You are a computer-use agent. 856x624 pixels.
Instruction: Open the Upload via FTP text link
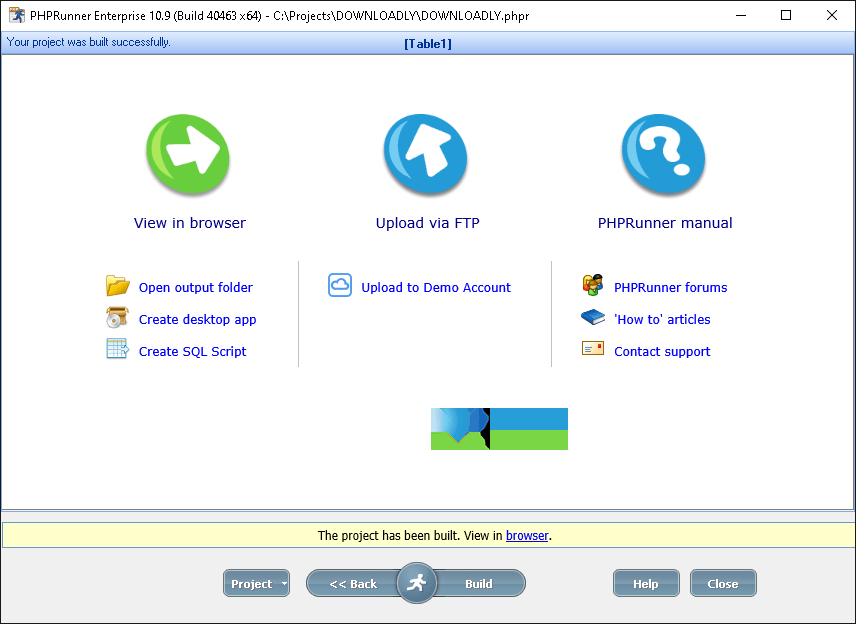click(x=427, y=223)
